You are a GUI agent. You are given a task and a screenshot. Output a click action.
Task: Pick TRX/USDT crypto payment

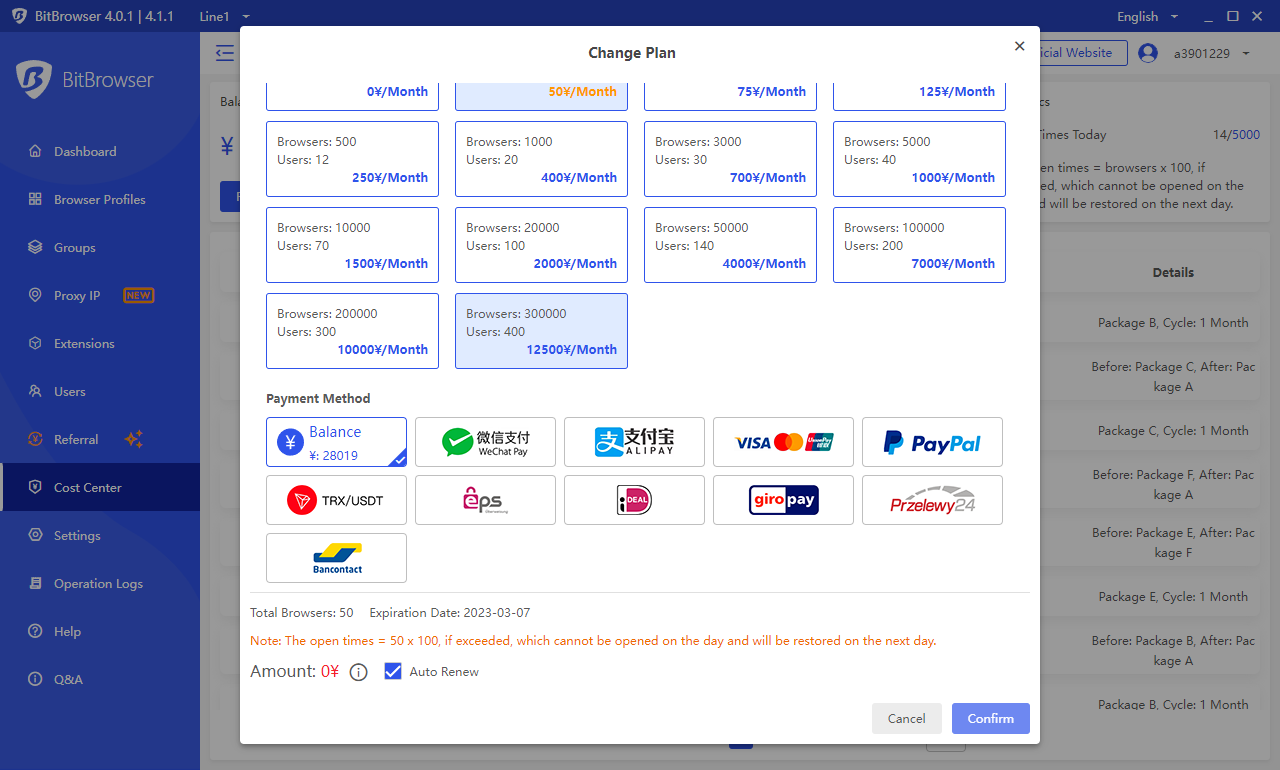click(336, 500)
